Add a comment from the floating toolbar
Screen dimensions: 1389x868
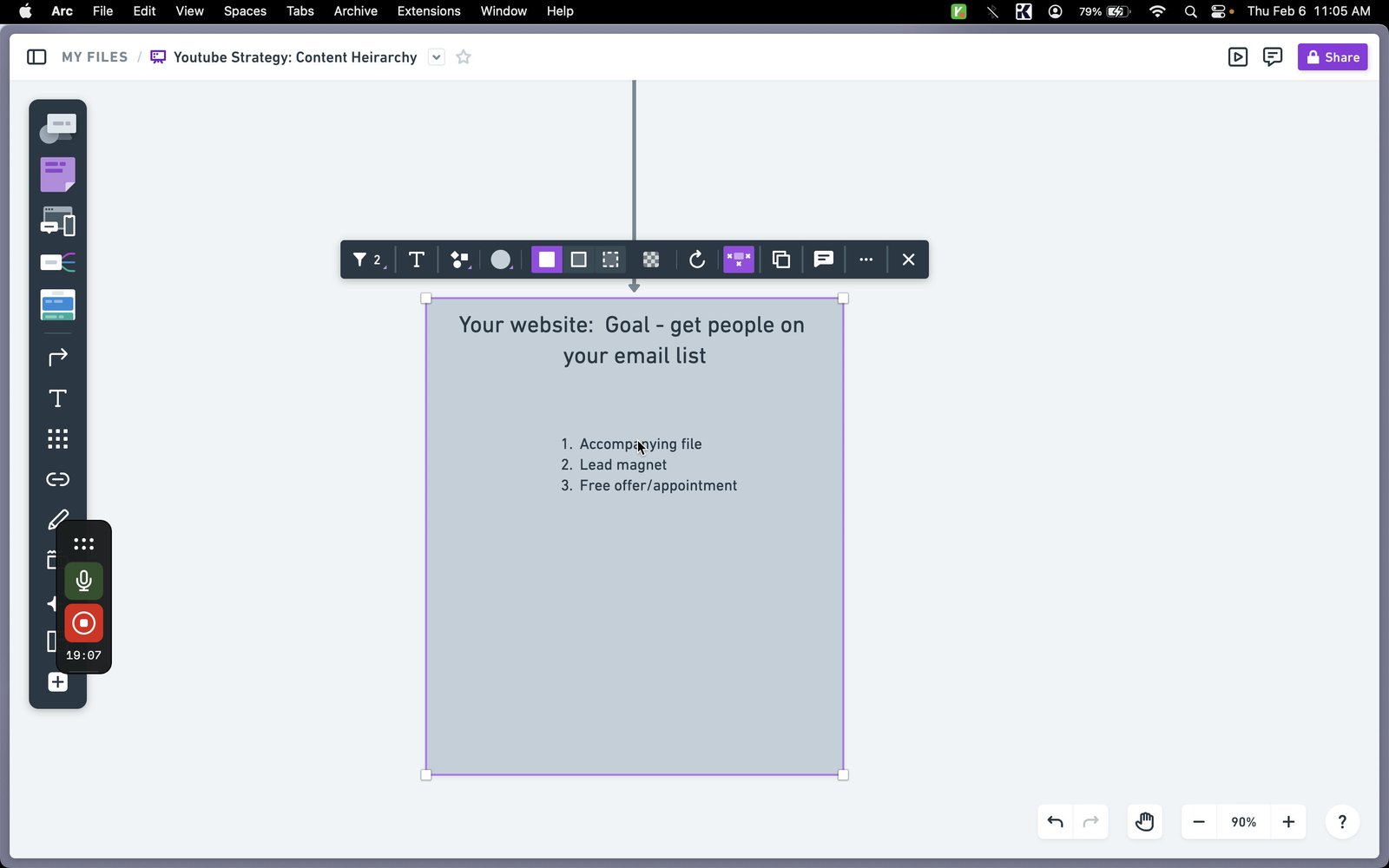(x=824, y=260)
